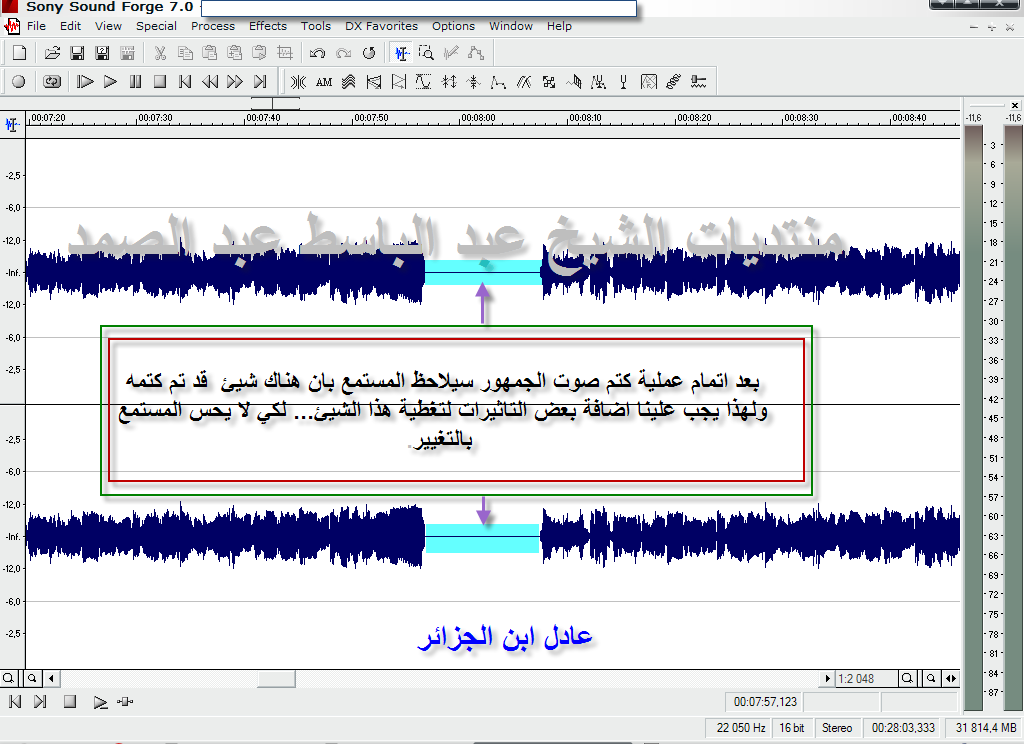Start recording with the Record button
Viewport: 1024px width, 744px height.
coord(19,82)
